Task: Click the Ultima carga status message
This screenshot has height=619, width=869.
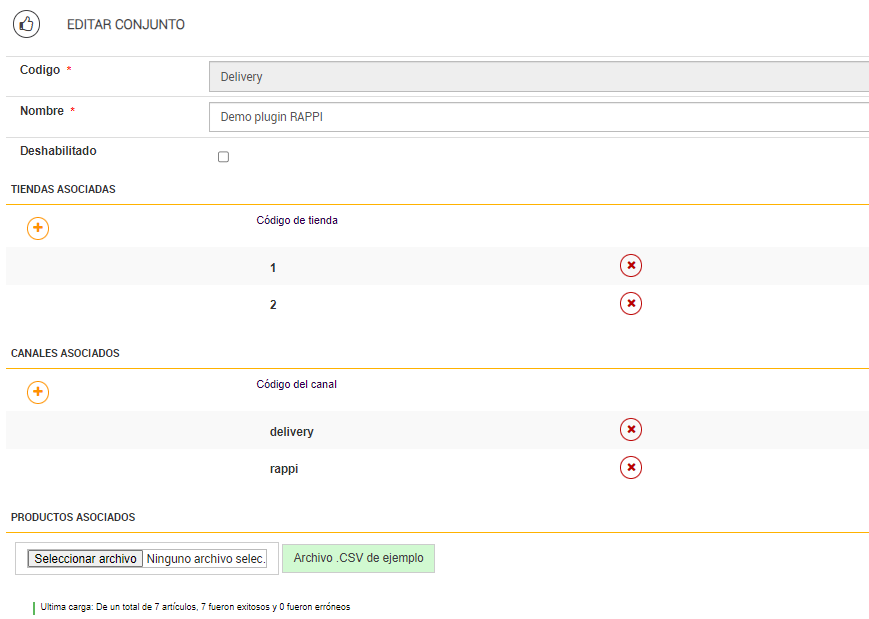Action: (195, 607)
